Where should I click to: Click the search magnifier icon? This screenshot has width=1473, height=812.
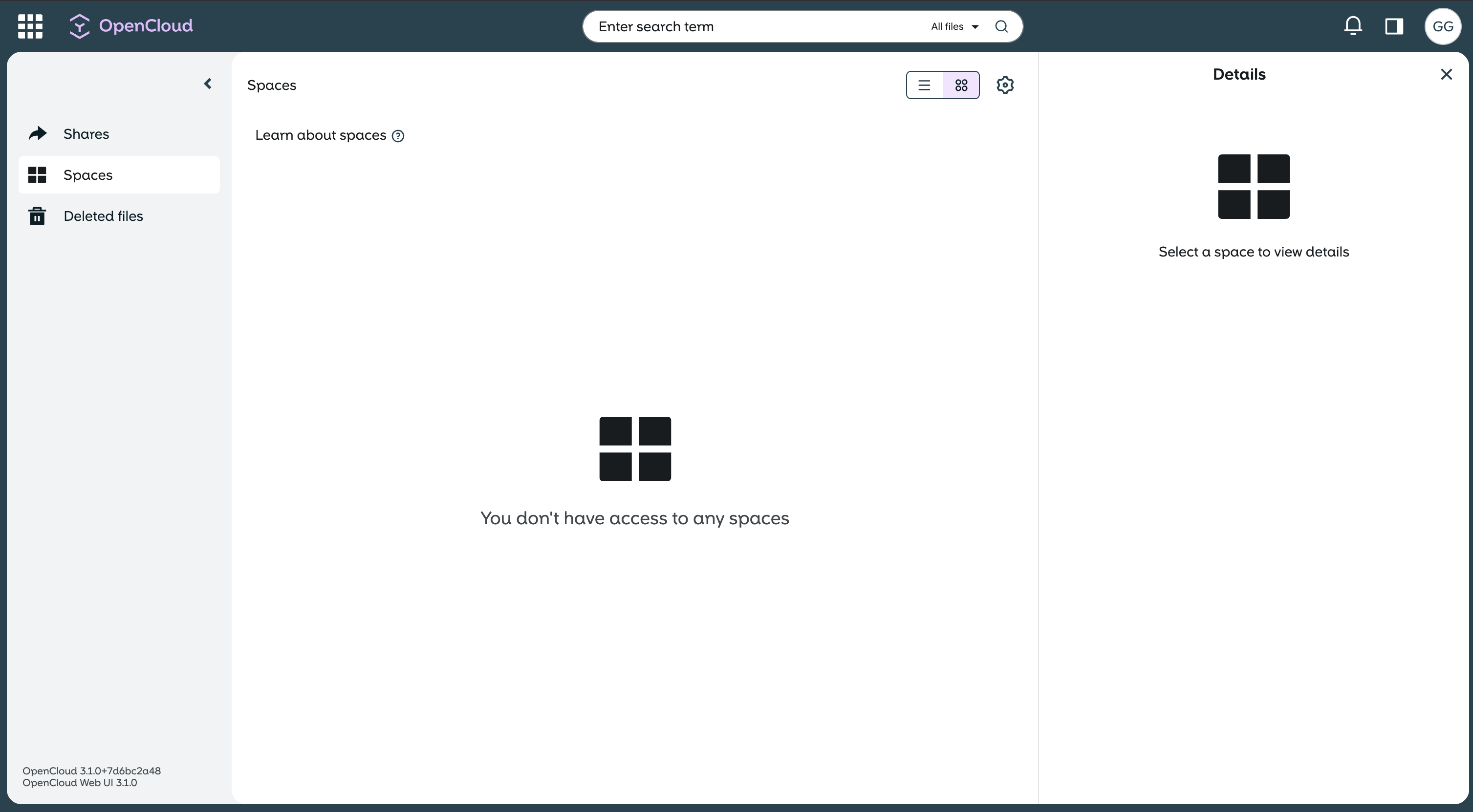click(x=1001, y=26)
